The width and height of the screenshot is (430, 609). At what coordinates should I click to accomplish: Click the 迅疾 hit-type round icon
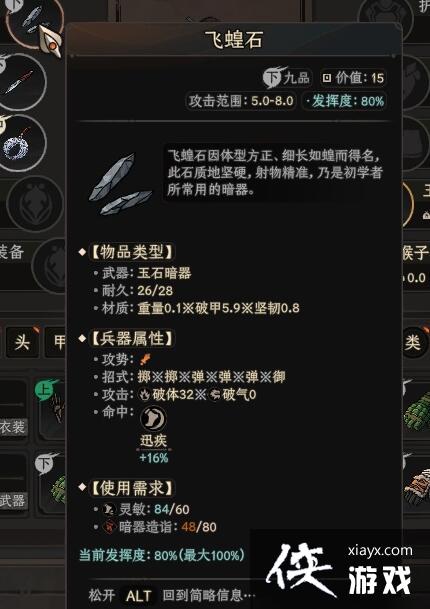pyautogui.click(x=153, y=419)
